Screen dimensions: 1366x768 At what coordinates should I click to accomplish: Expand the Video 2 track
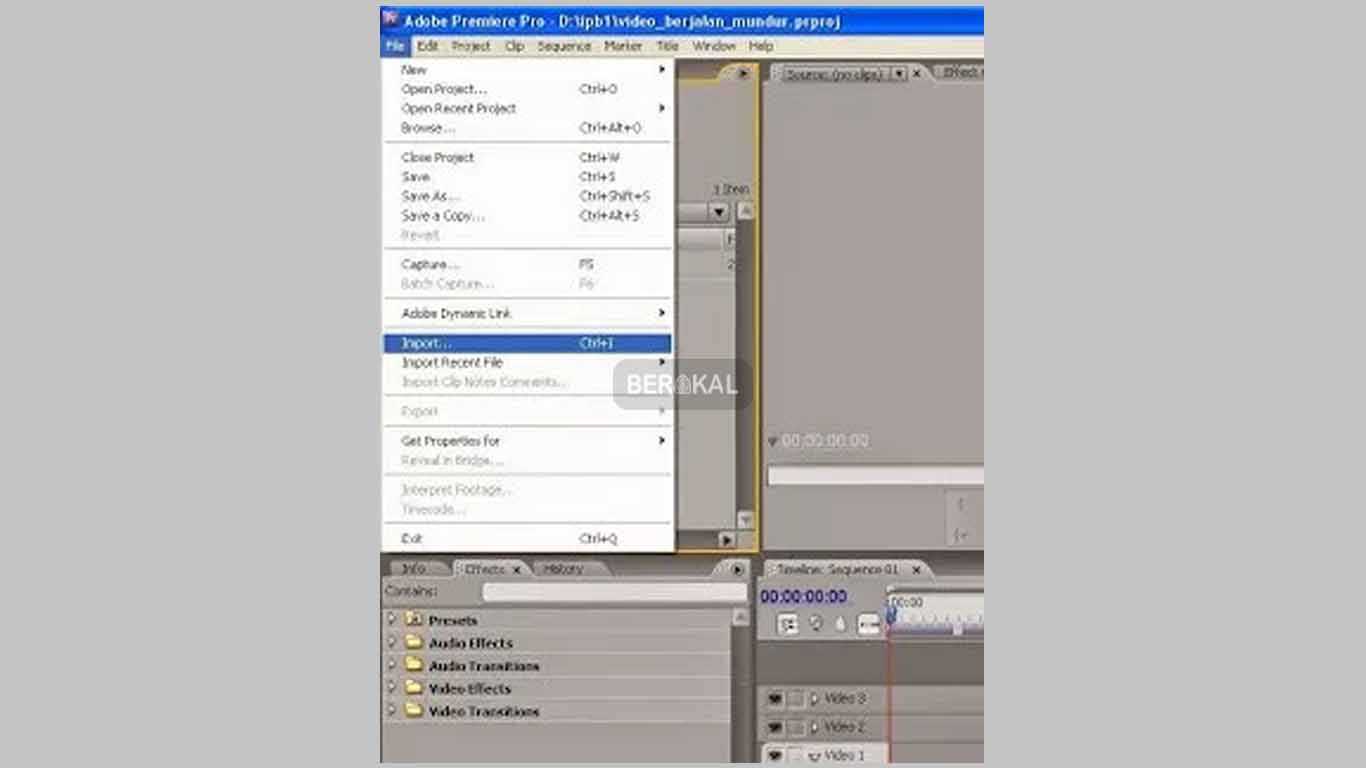[x=814, y=727]
